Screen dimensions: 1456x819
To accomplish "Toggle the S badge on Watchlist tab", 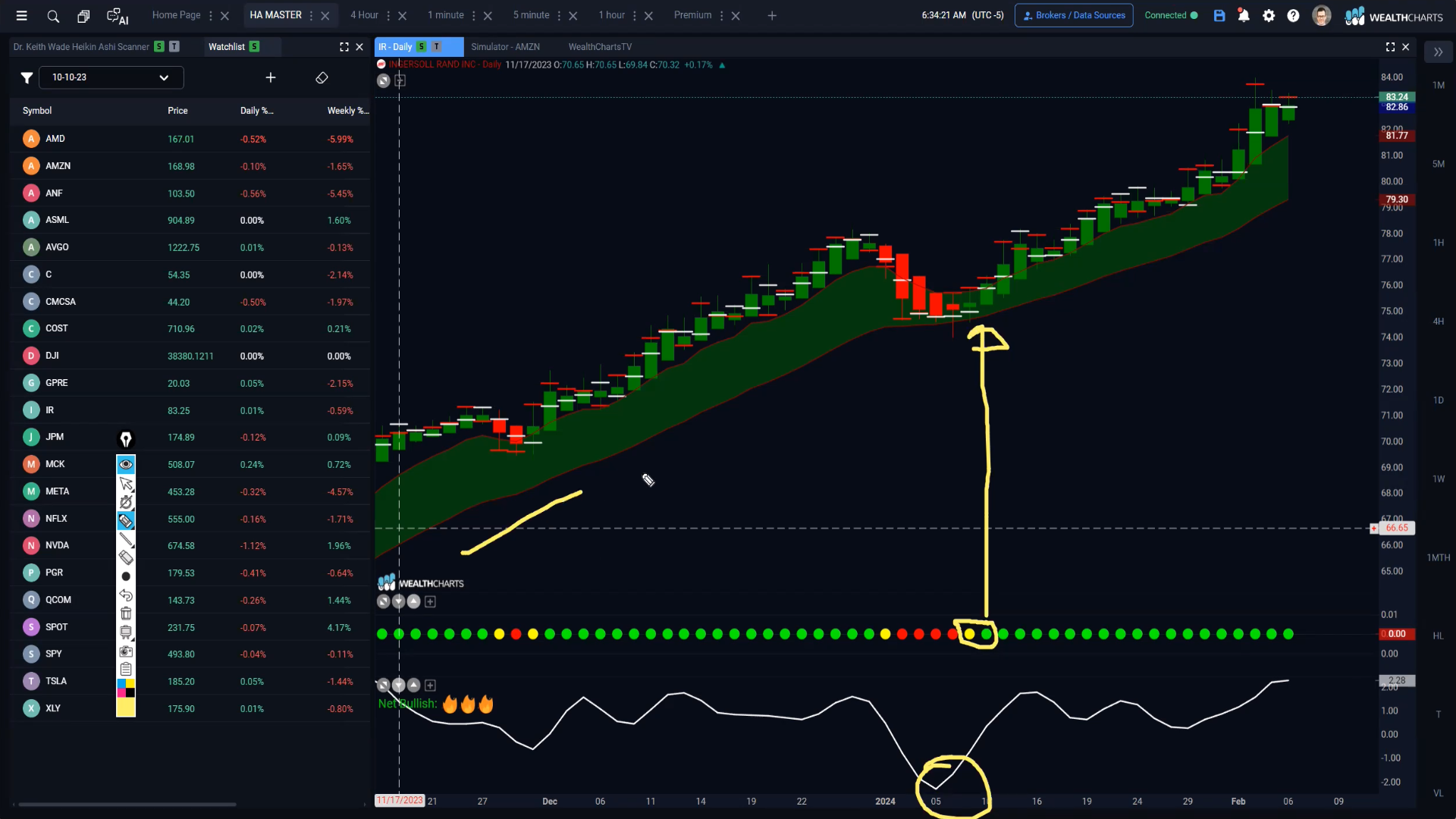I will point(254,47).
